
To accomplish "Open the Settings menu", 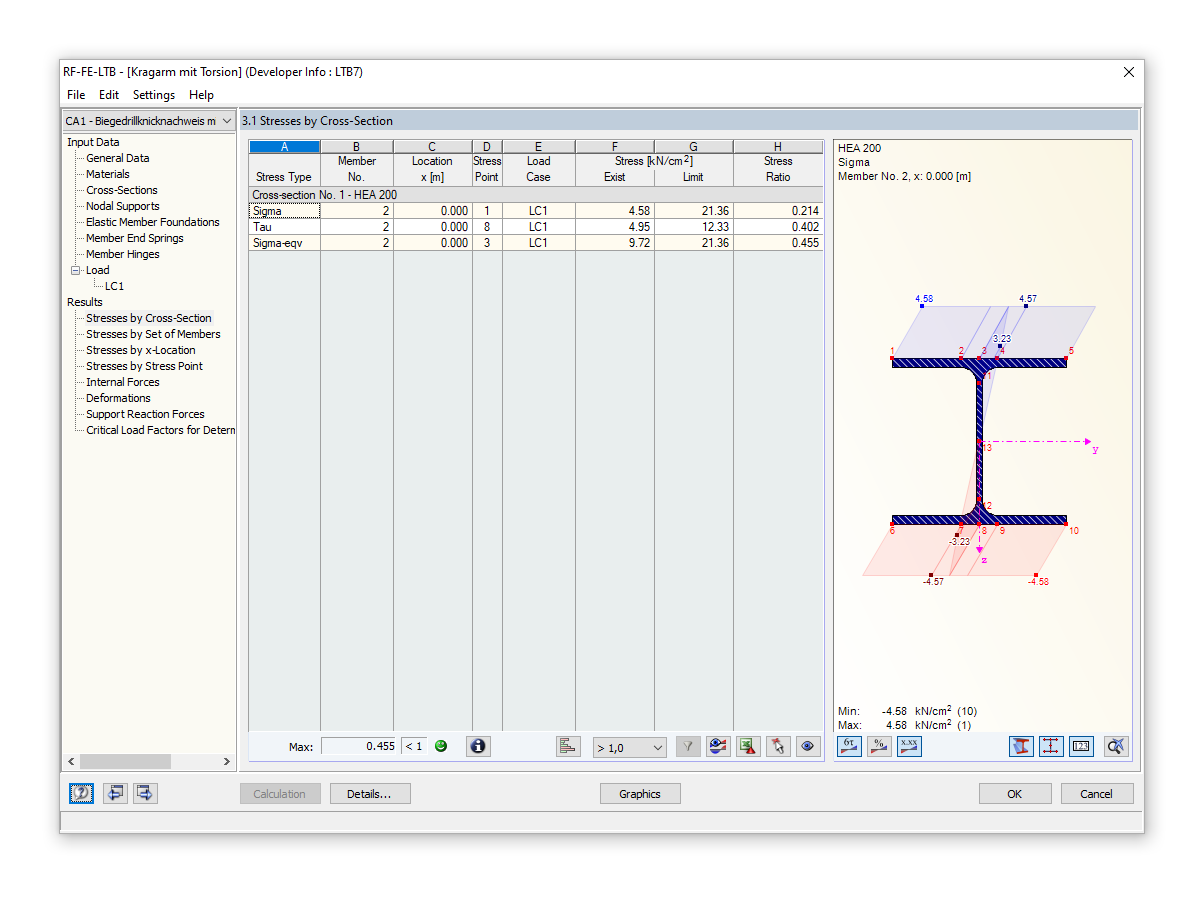I will coord(153,95).
